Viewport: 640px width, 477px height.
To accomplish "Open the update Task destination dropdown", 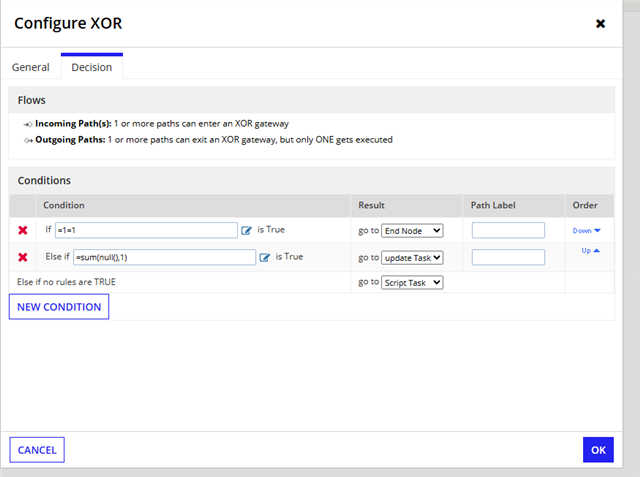I will tap(412, 257).
